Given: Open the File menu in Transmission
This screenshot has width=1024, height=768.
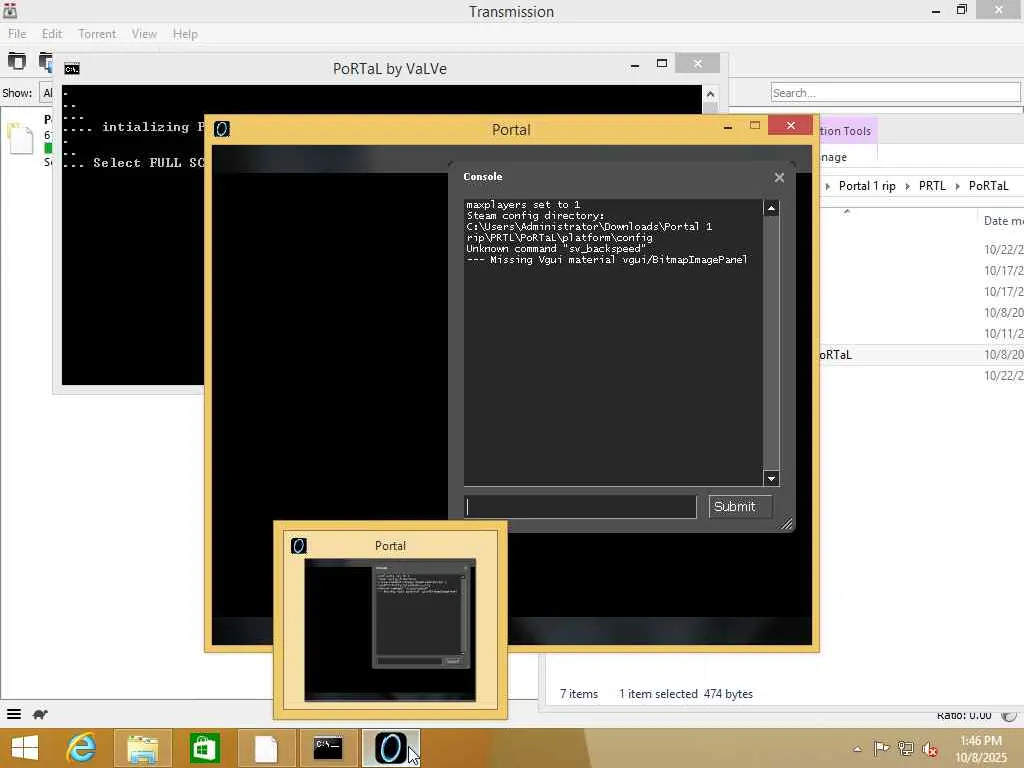Looking at the screenshot, I should coord(17,34).
